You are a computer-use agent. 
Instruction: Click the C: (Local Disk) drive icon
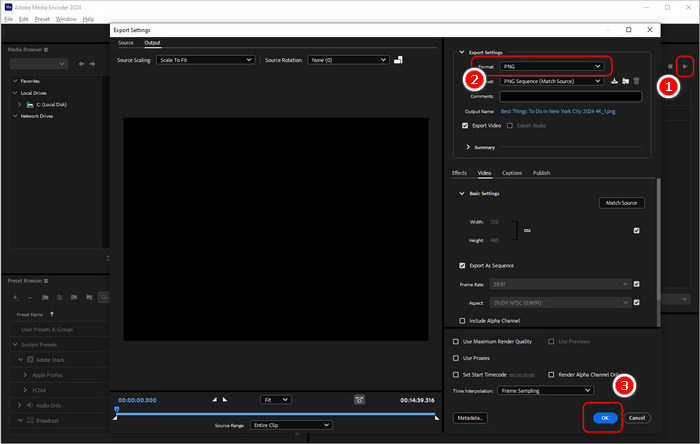[30, 104]
